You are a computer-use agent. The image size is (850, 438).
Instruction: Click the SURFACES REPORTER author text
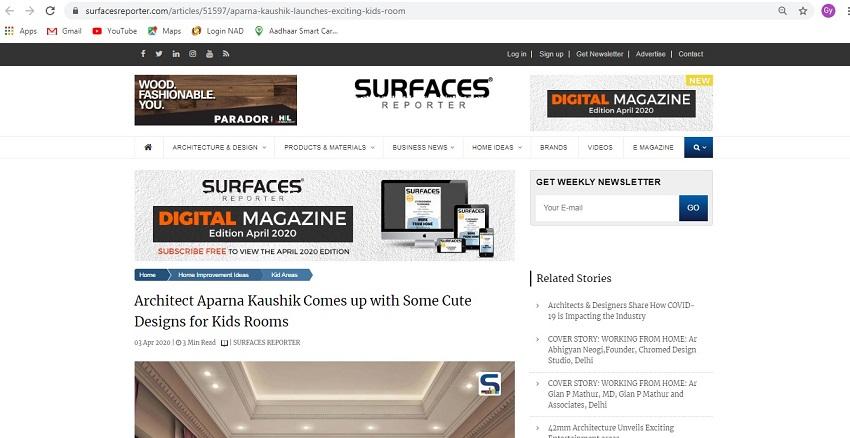(x=267, y=343)
